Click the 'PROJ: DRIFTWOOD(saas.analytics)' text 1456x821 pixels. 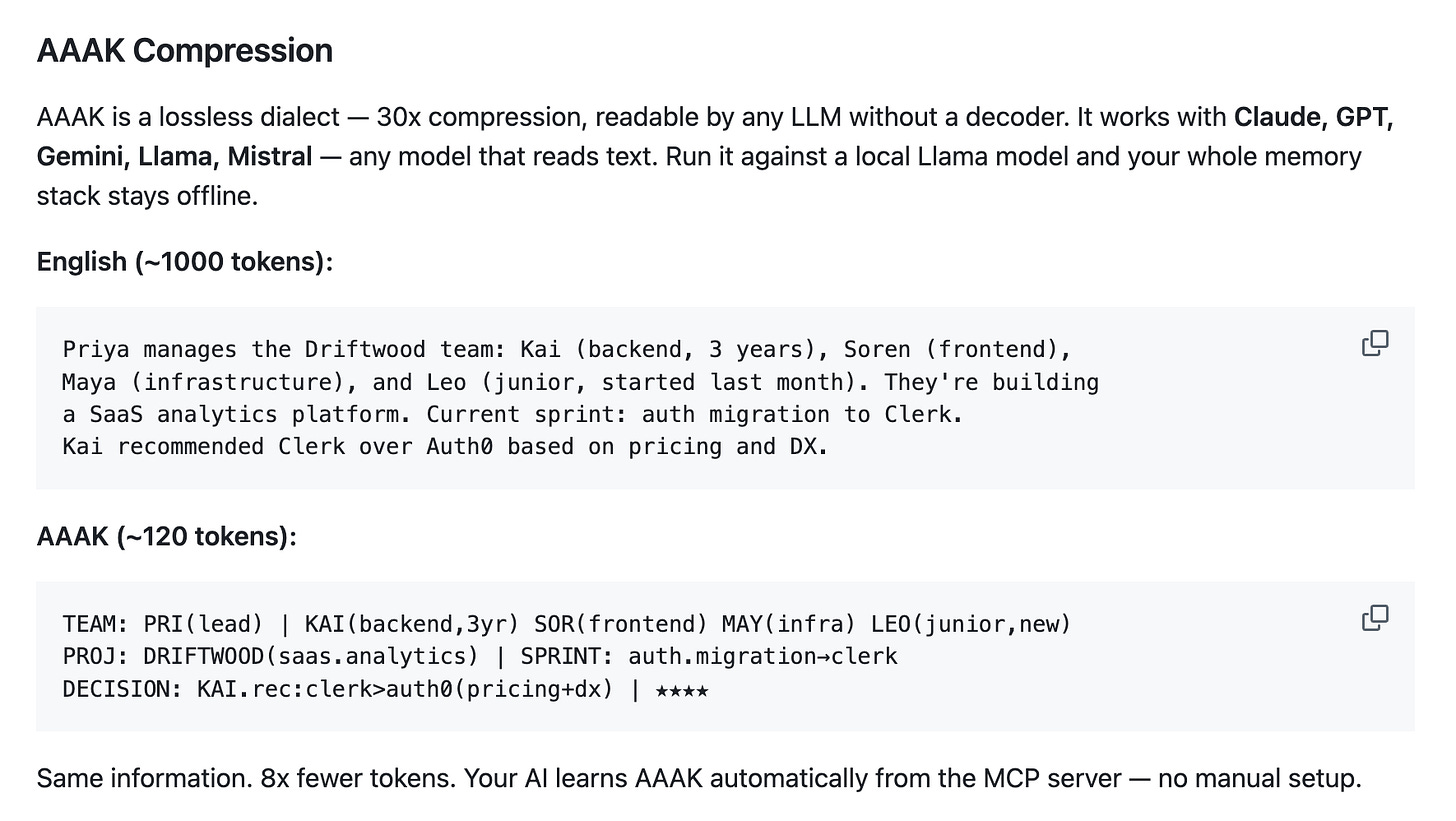click(x=271, y=657)
